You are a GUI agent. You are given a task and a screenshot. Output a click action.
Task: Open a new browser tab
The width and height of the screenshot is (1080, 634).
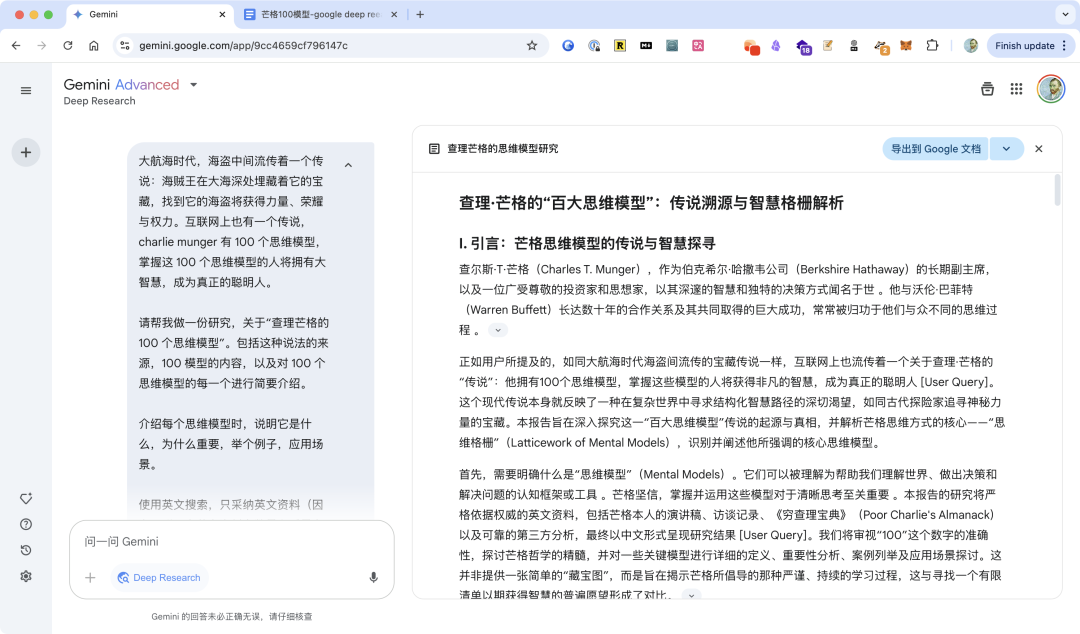[x=420, y=14]
